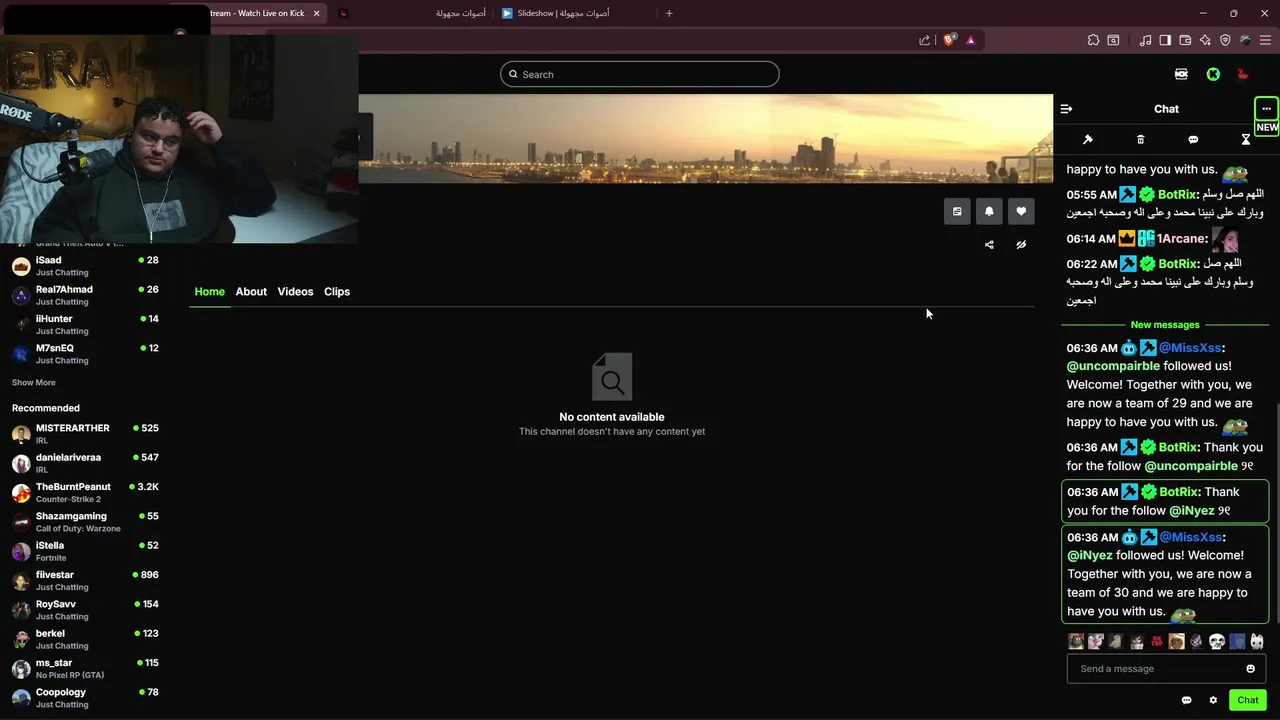This screenshot has width=1280, height=720.
Task: Toggle the crossed-eye hide icon
Action: tap(1021, 245)
